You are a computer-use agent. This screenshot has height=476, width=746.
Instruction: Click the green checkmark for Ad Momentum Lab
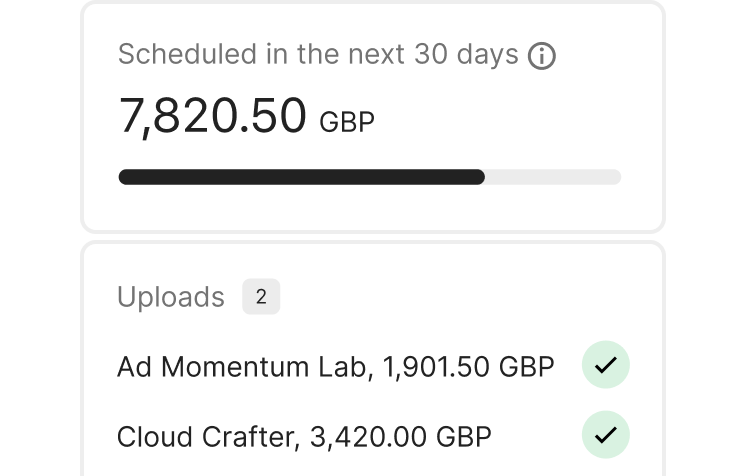click(x=605, y=366)
